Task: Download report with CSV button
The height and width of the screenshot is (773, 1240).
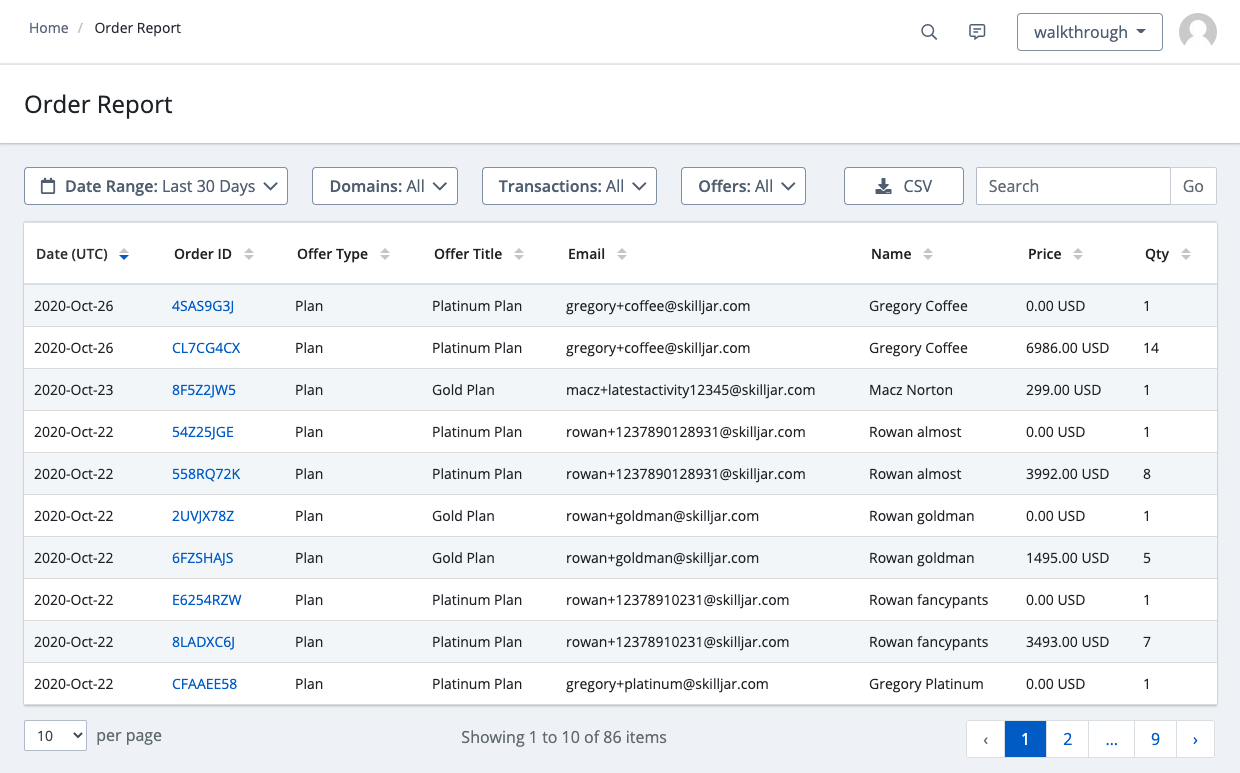Action: click(904, 186)
